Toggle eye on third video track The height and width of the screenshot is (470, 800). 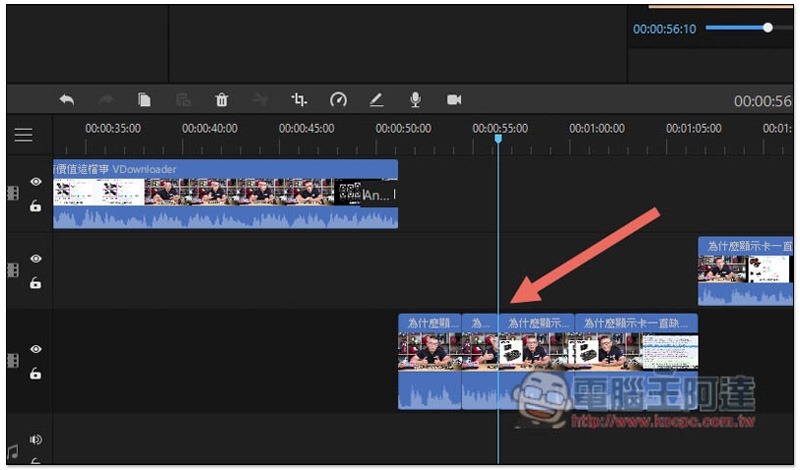point(36,349)
